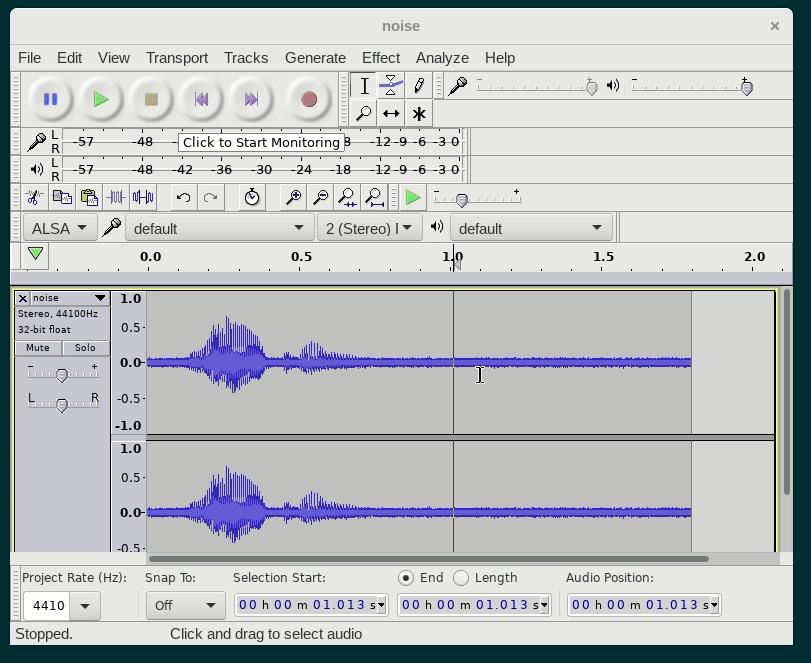
Task: Select the Envelope tool
Action: coord(390,85)
